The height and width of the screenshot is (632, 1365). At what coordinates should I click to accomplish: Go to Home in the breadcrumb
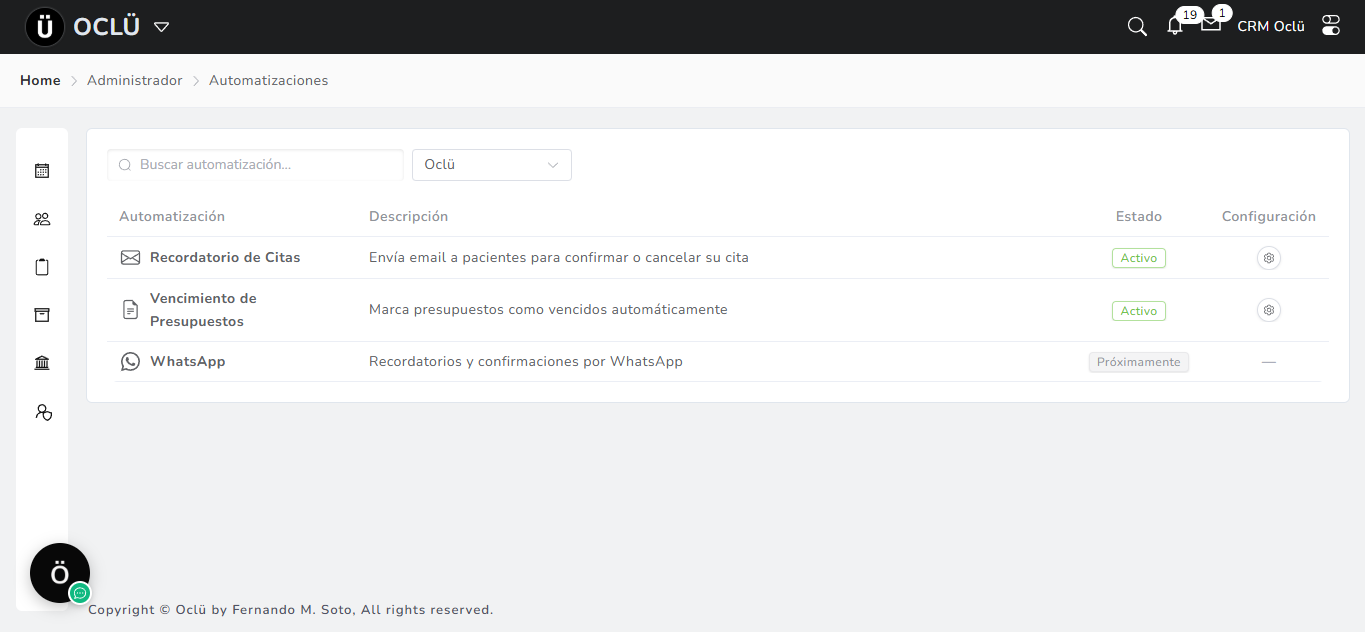(40, 80)
